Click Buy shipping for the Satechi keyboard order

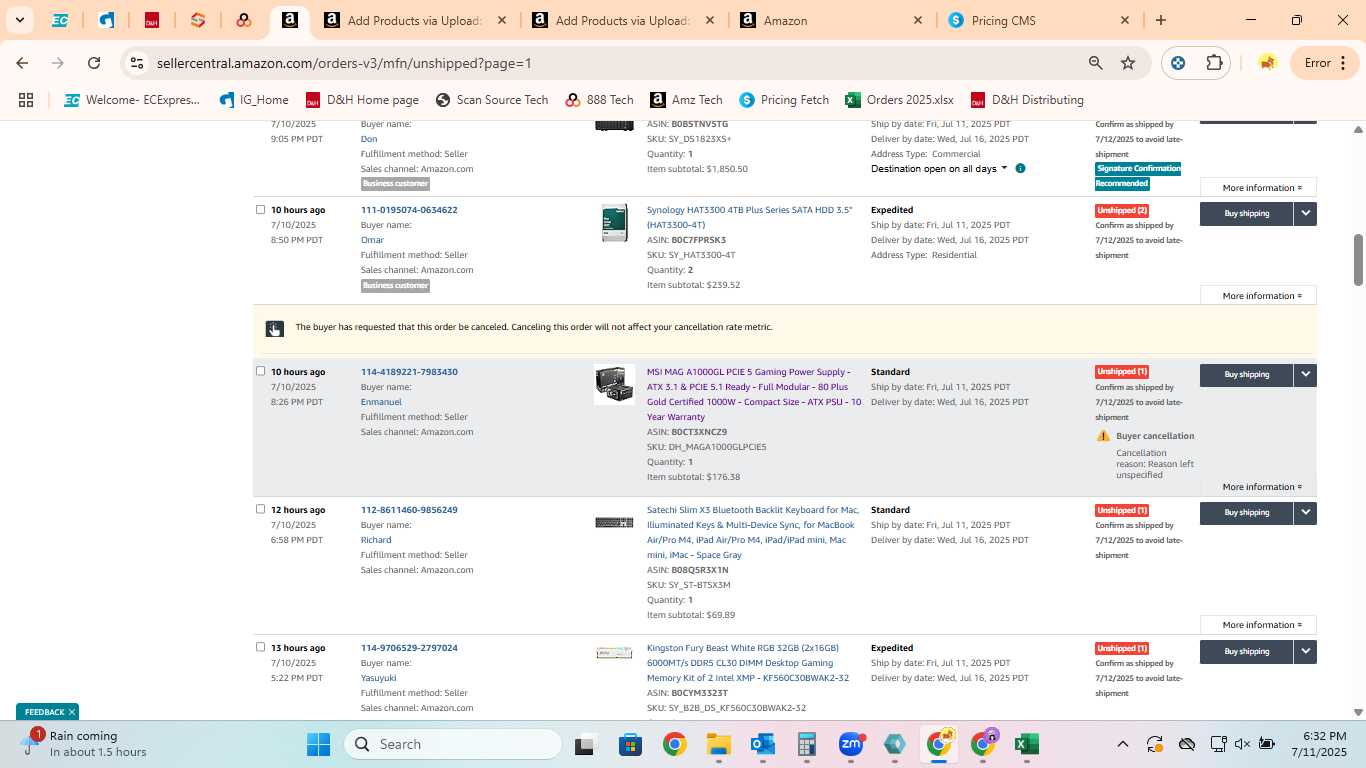pyautogui.click(x=1246, y=512)
